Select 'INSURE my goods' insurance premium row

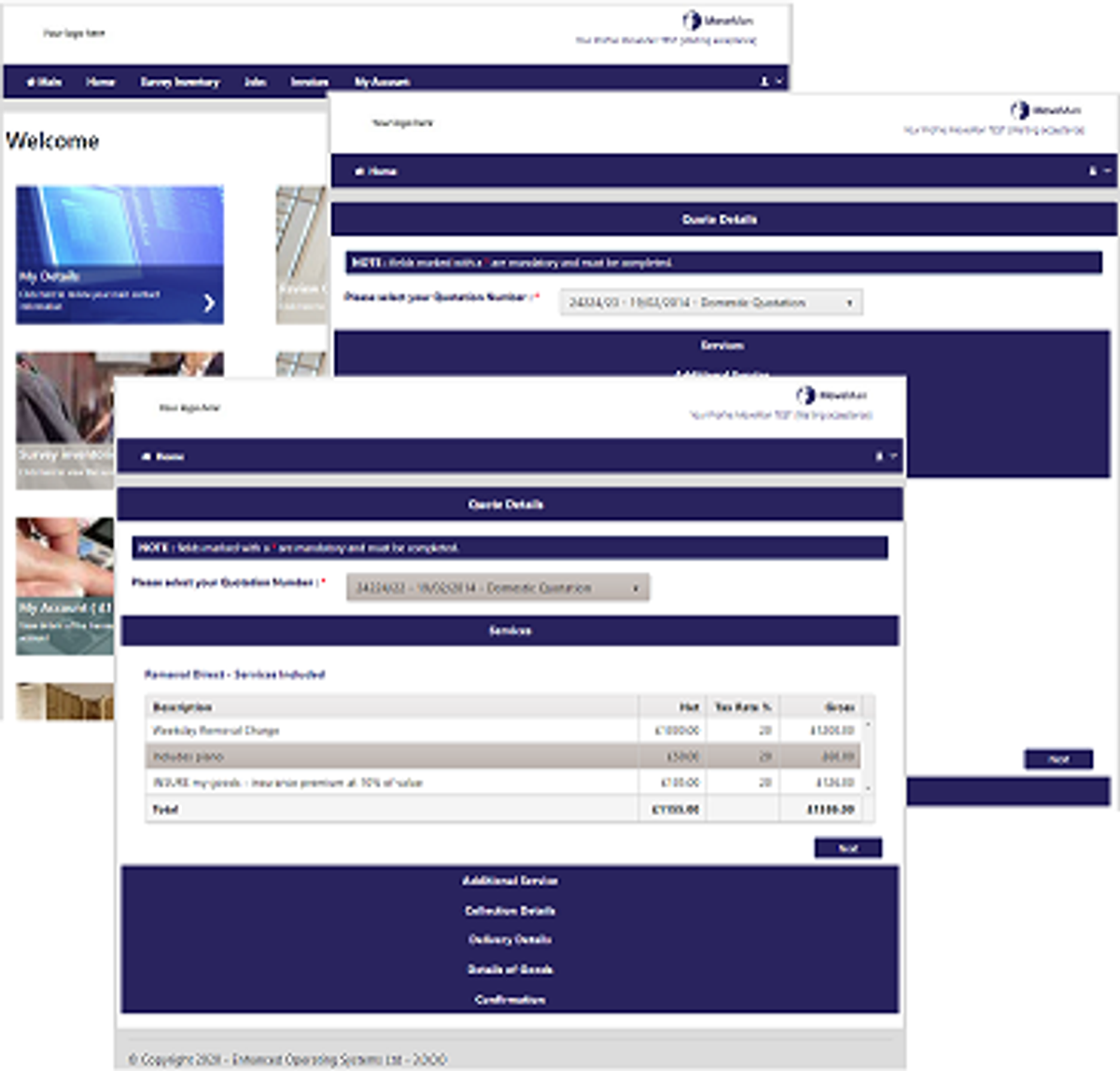coord(504,783)
